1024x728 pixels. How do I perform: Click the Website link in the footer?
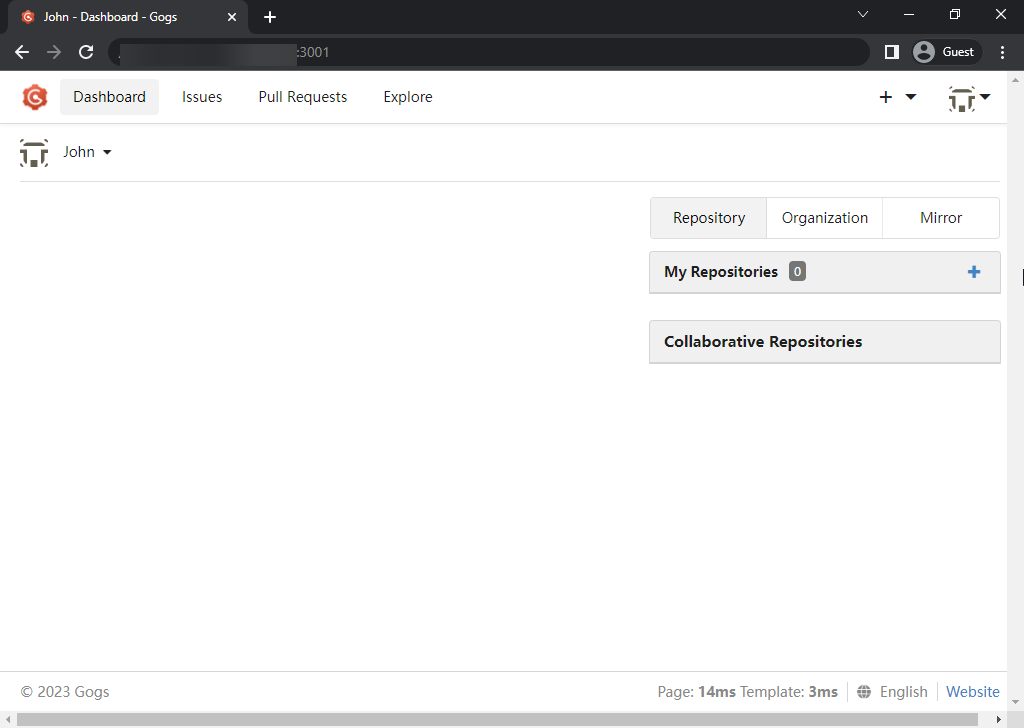coord(972,691)
